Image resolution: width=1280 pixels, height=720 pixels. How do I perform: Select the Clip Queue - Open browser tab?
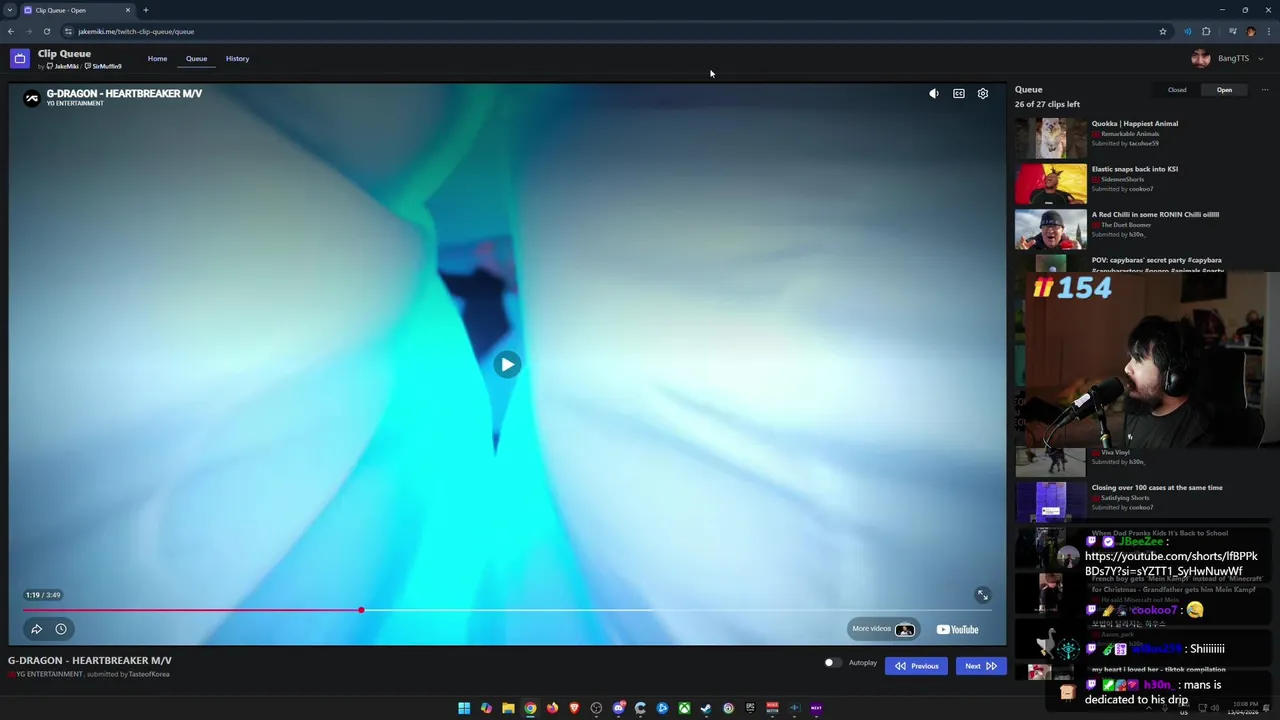coord(77,10)
